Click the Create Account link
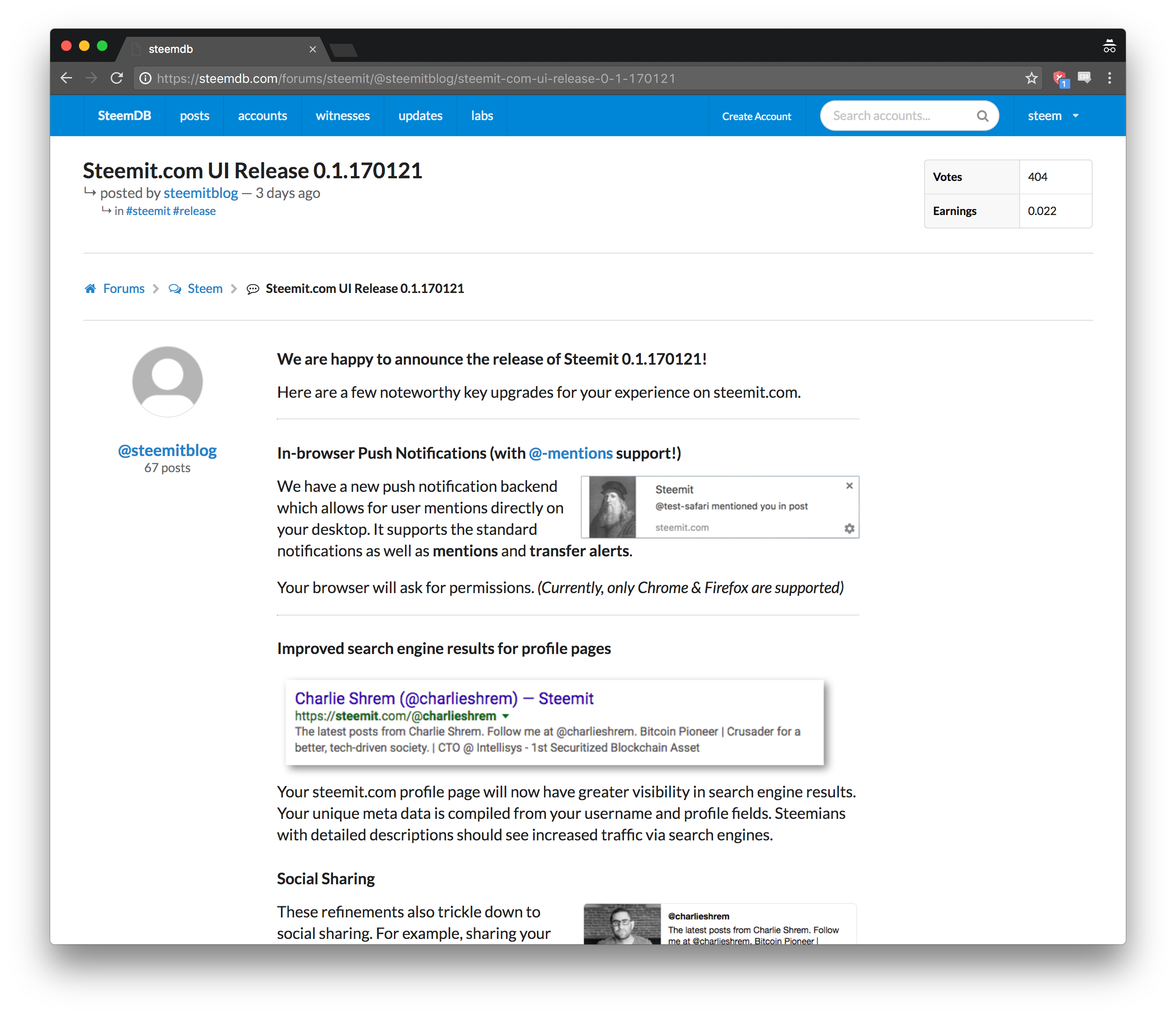Screen dimensions: 1176x1016 pos(757,116)
